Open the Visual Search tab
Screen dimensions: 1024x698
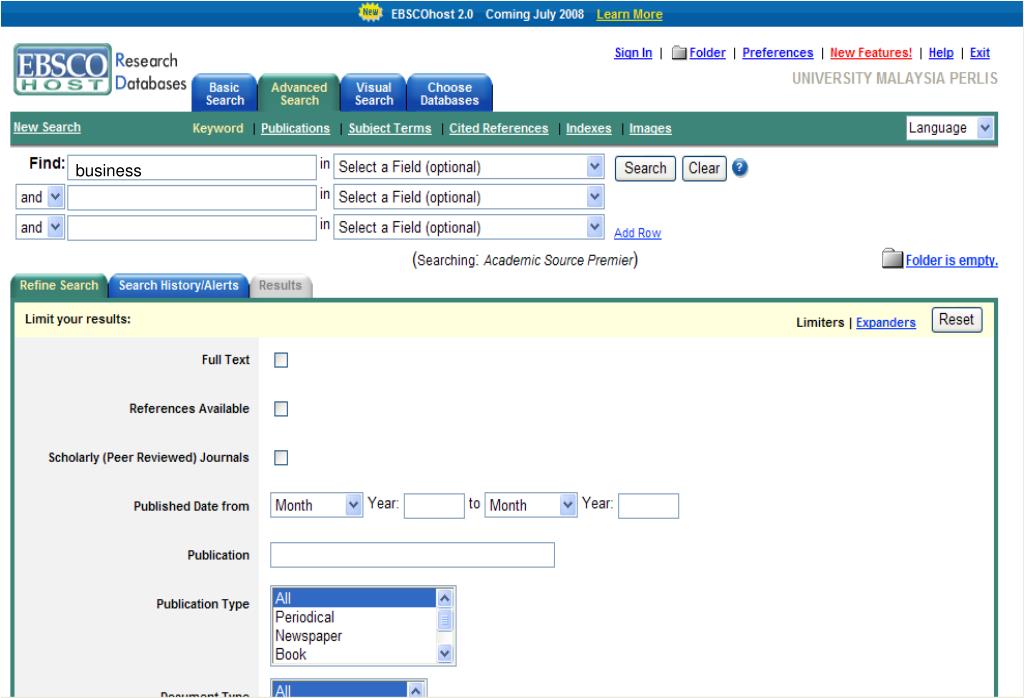click(374, 93)
